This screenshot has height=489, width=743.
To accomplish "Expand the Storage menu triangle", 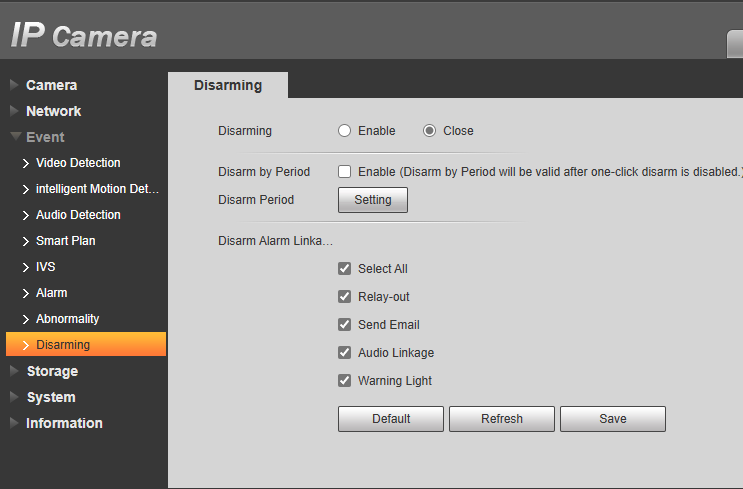I will click(15, 371).
